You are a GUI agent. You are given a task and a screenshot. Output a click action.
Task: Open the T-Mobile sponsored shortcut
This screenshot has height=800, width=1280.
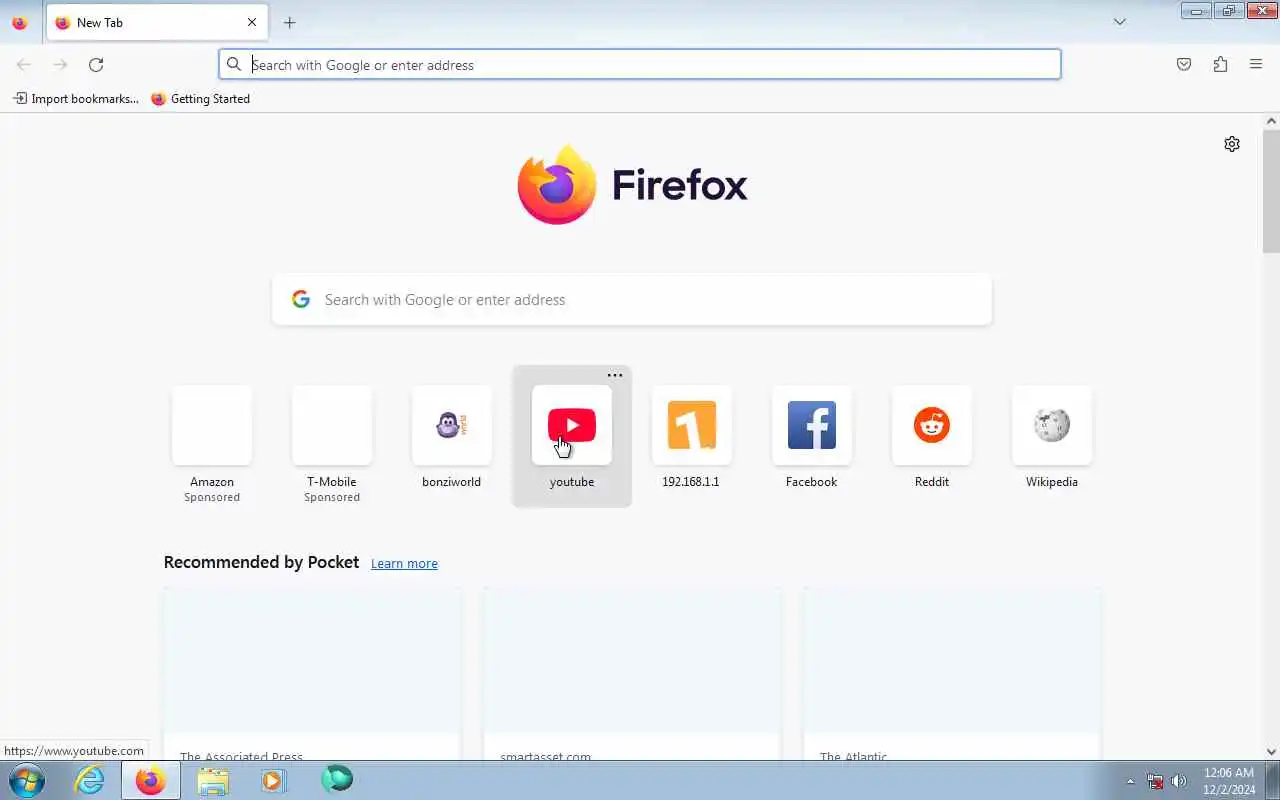(x=332, y=436)
